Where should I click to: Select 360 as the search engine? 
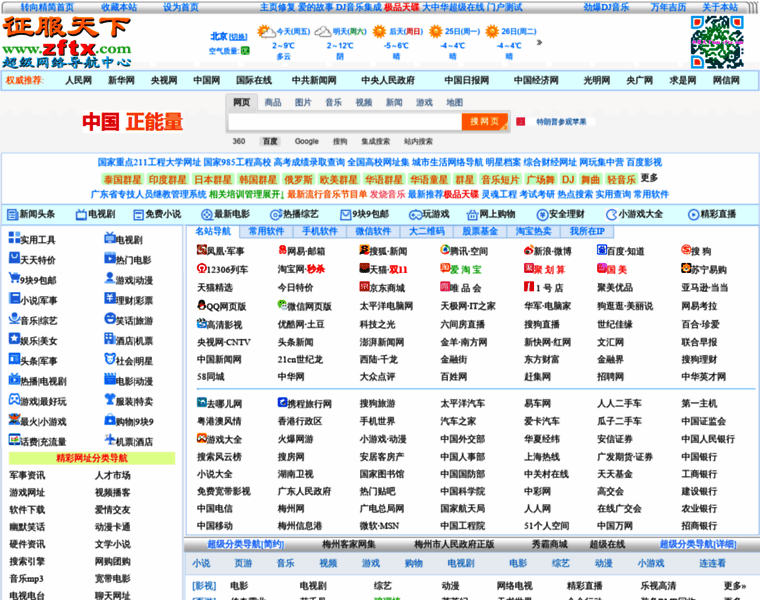[x=239, y=141]
